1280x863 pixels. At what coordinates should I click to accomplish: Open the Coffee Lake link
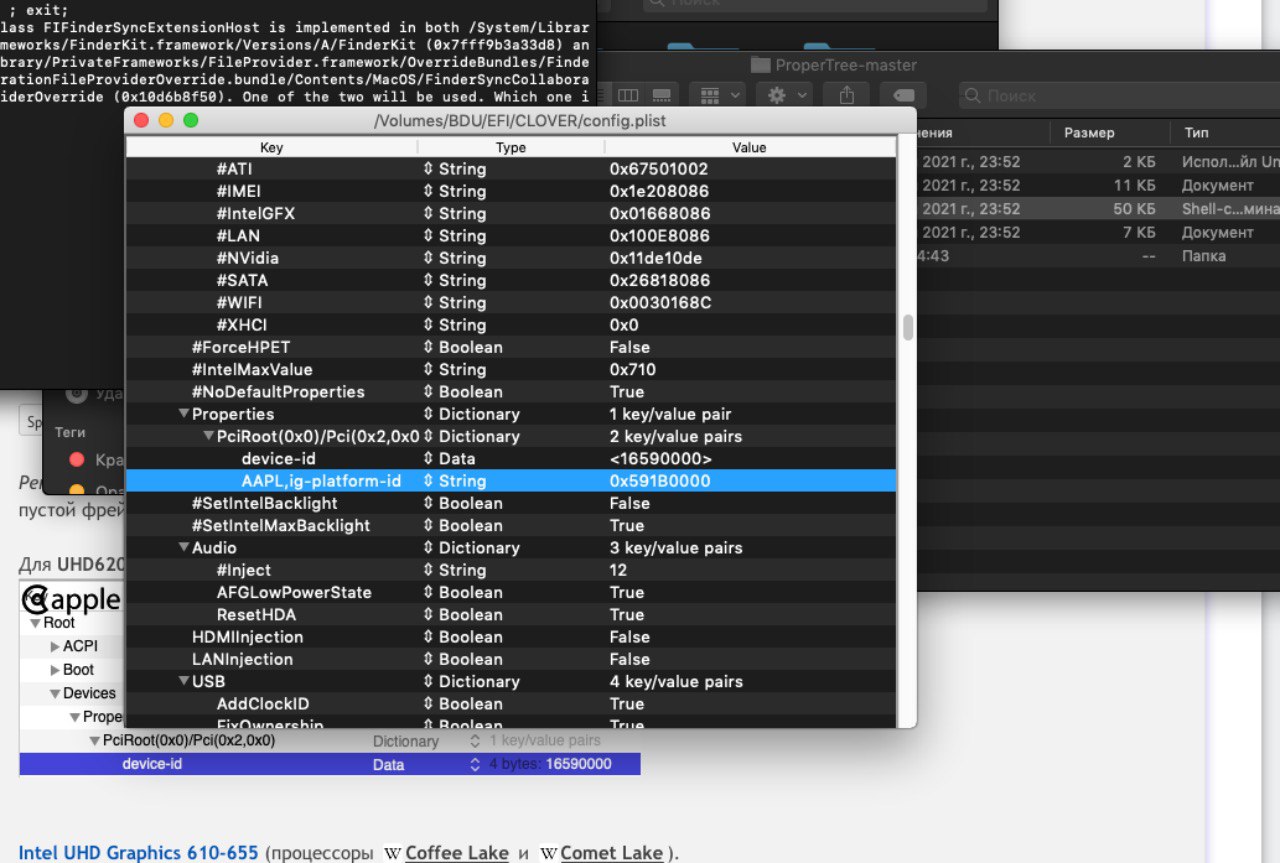[x=457, y=853]
